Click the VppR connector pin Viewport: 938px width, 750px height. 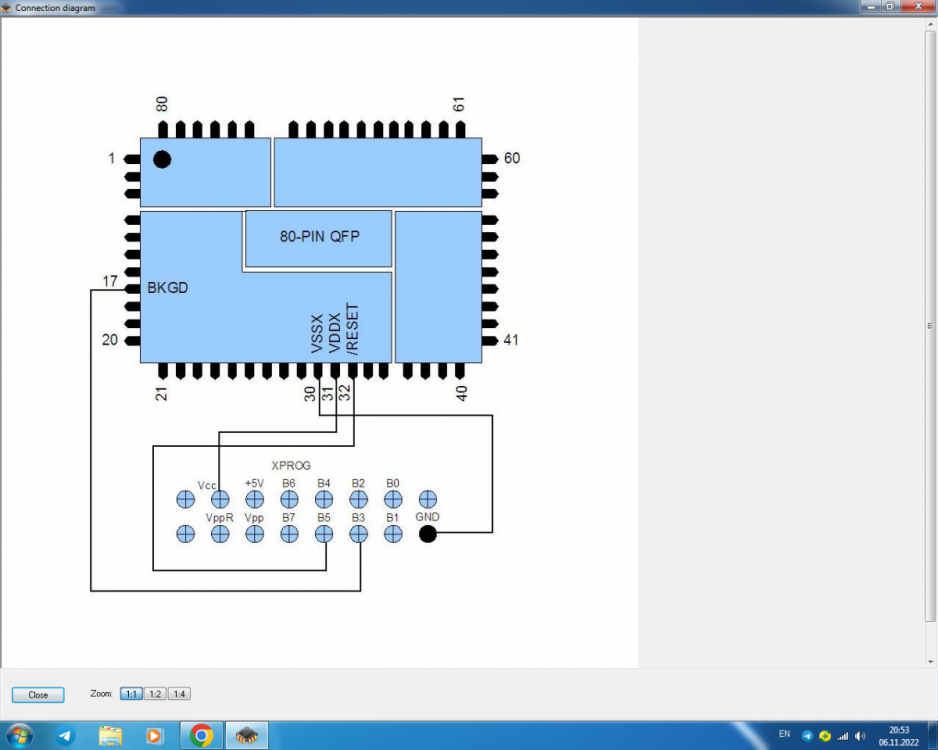tap(220, 533)
